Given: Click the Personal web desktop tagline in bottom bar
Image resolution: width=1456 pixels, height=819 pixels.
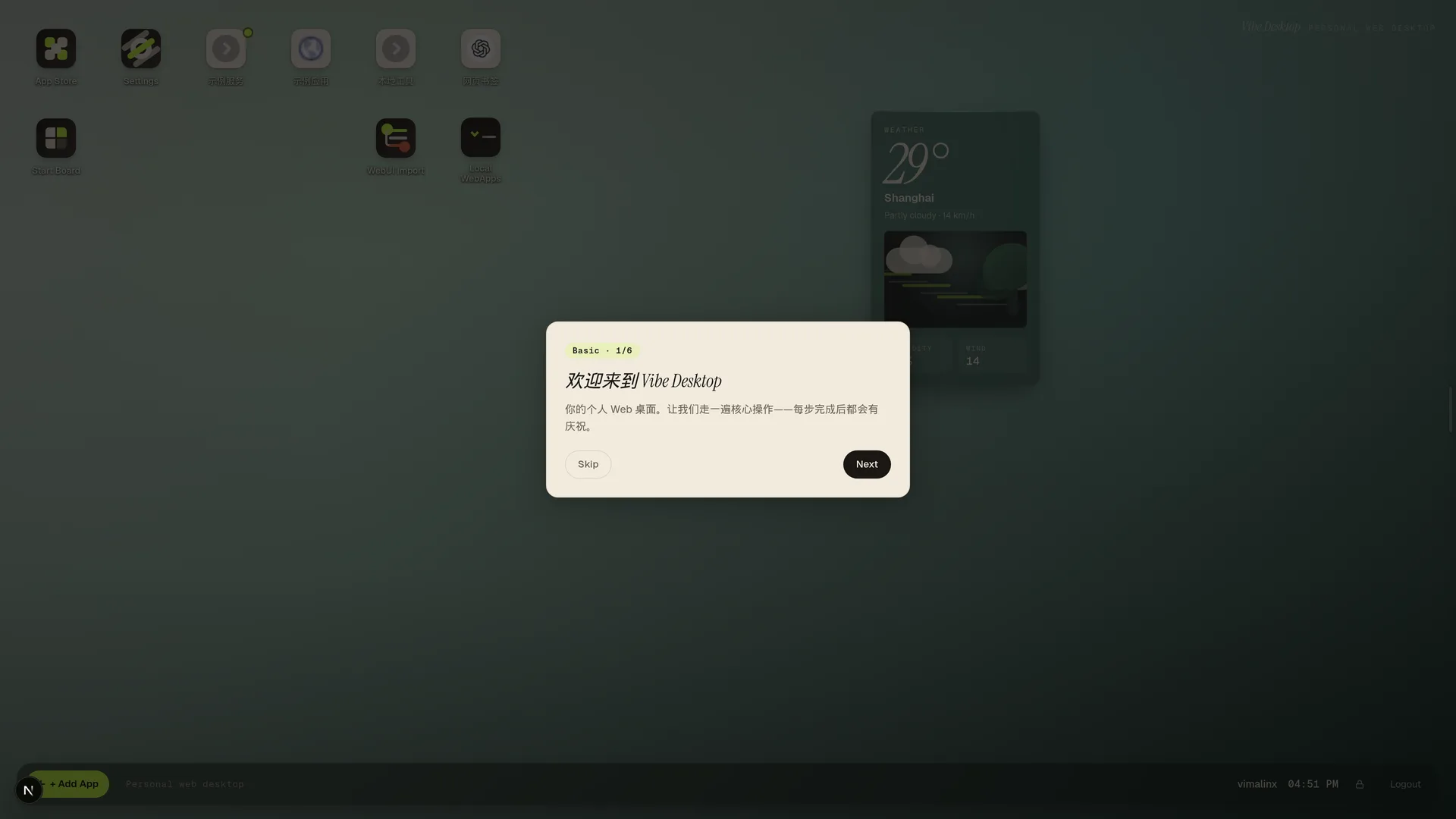Looking at the screenshot, I should point(185,784).
